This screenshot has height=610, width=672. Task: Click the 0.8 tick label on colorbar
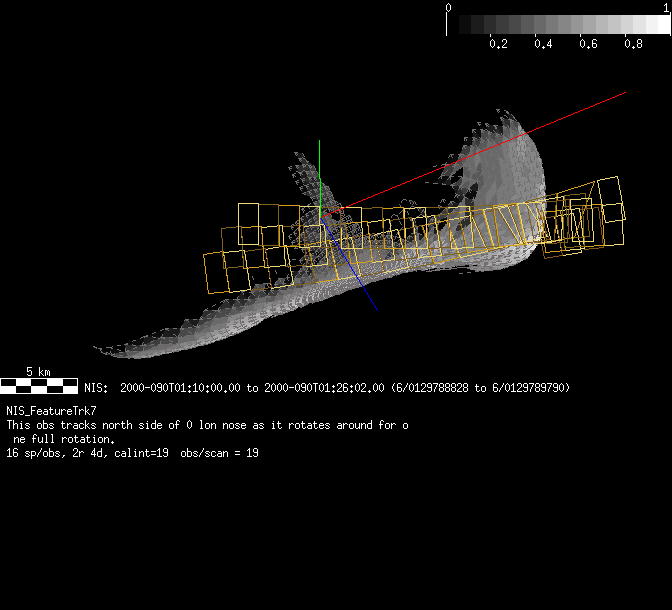pyautogui.click(x=633, y=45)
